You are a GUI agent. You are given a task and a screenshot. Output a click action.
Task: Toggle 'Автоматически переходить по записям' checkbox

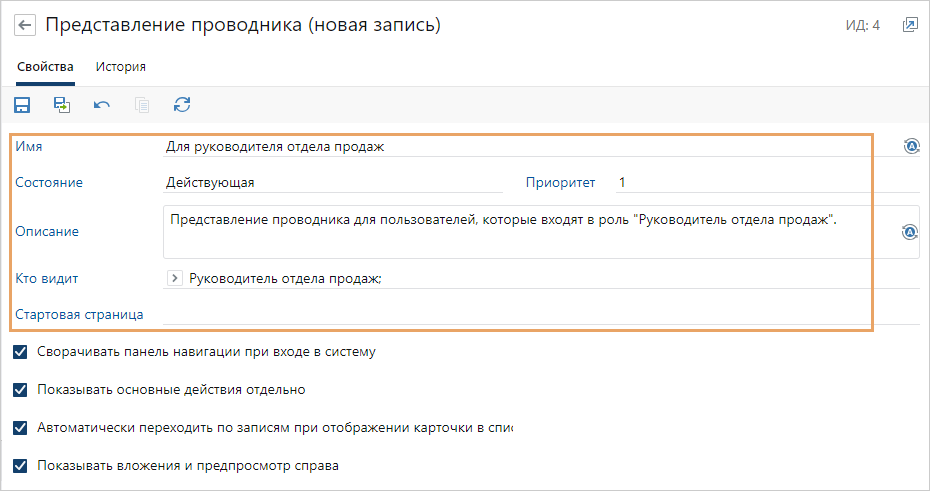(x=20, y=428)
